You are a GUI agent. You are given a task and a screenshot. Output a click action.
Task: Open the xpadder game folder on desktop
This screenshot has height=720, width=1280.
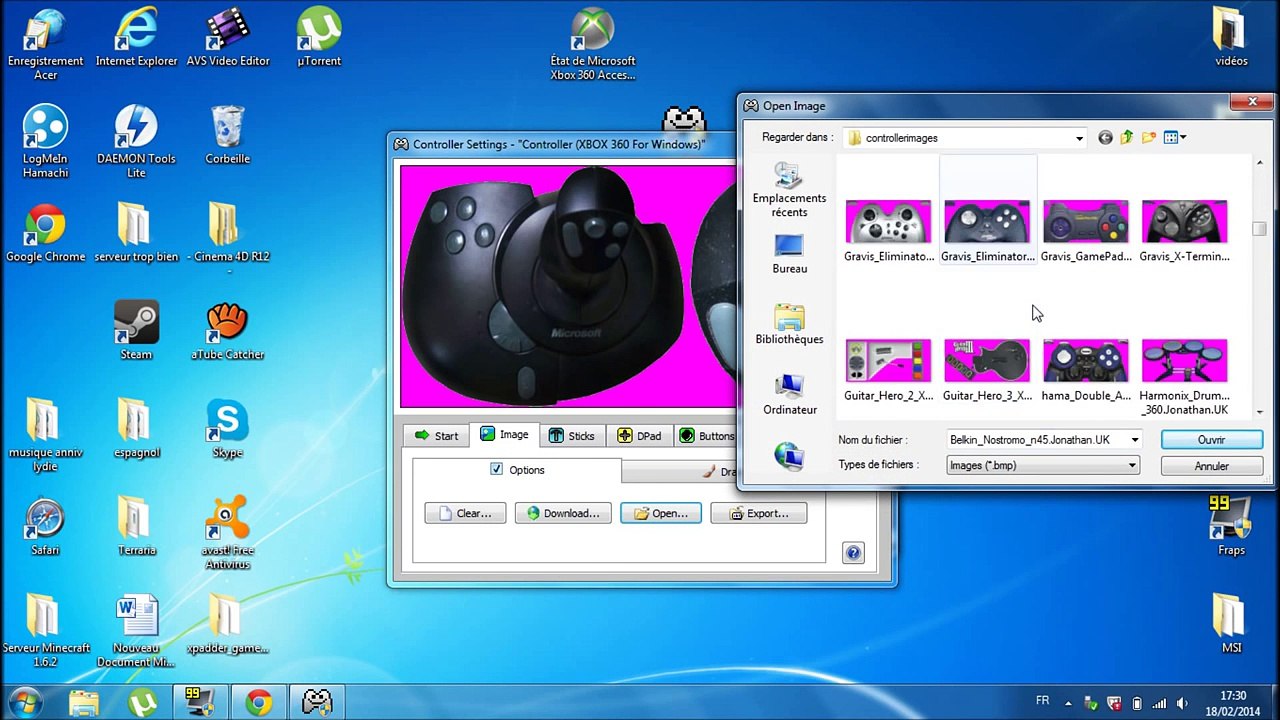(x=227, y=625)
